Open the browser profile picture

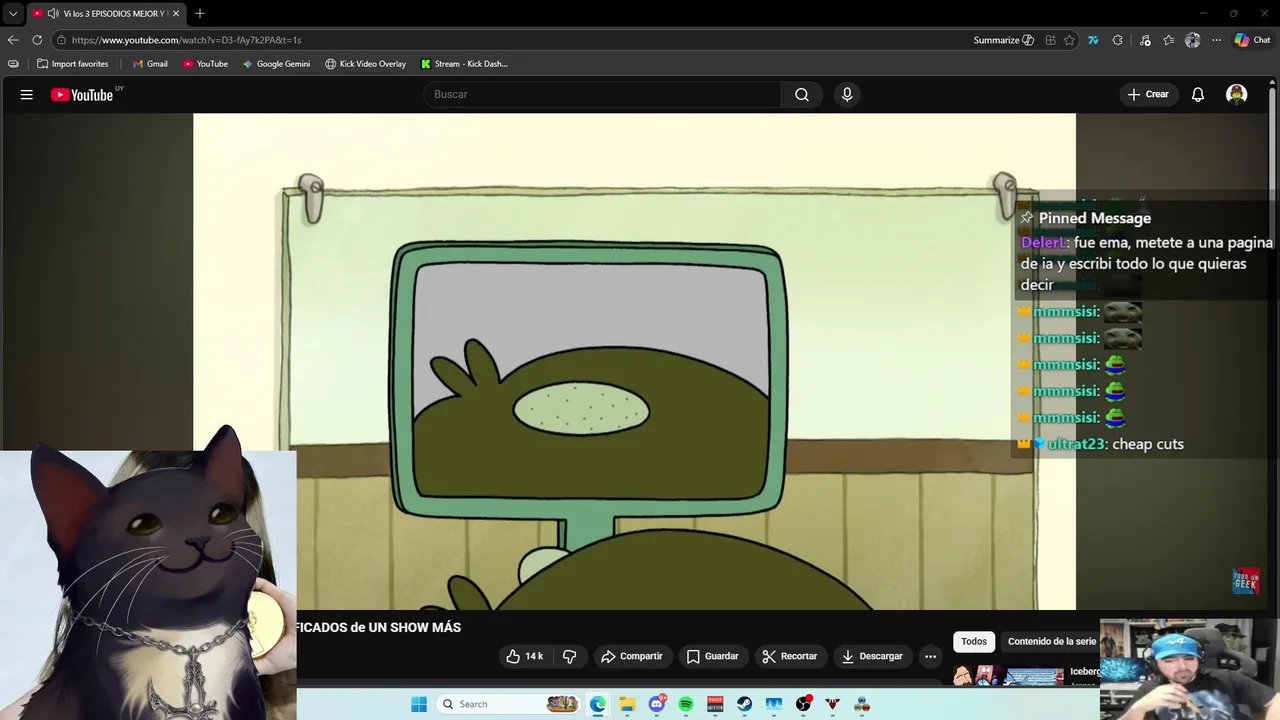1192,40
